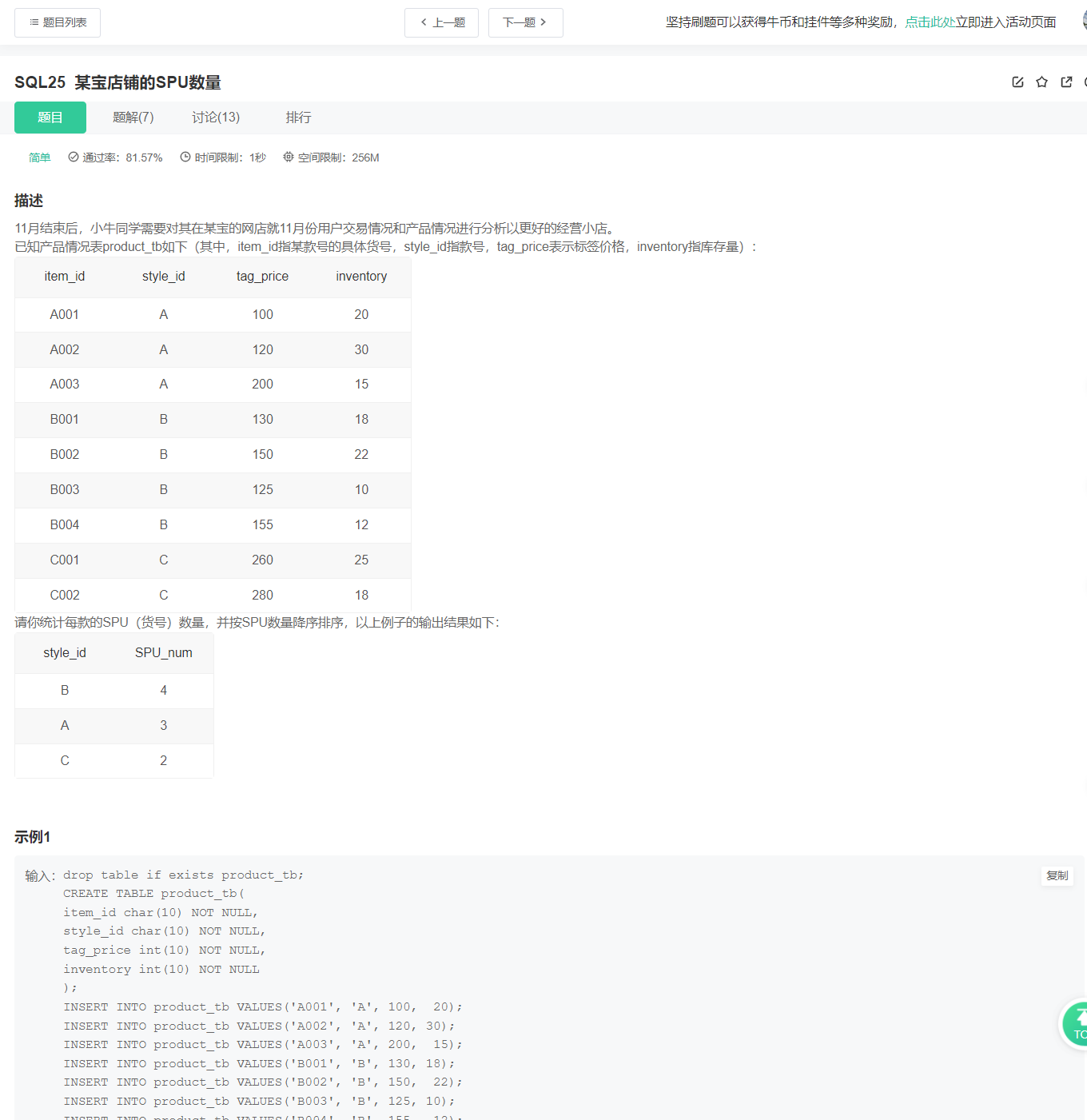Click INSERT line for 'B003'
1087x1120 pixels.
point(259,1102)
